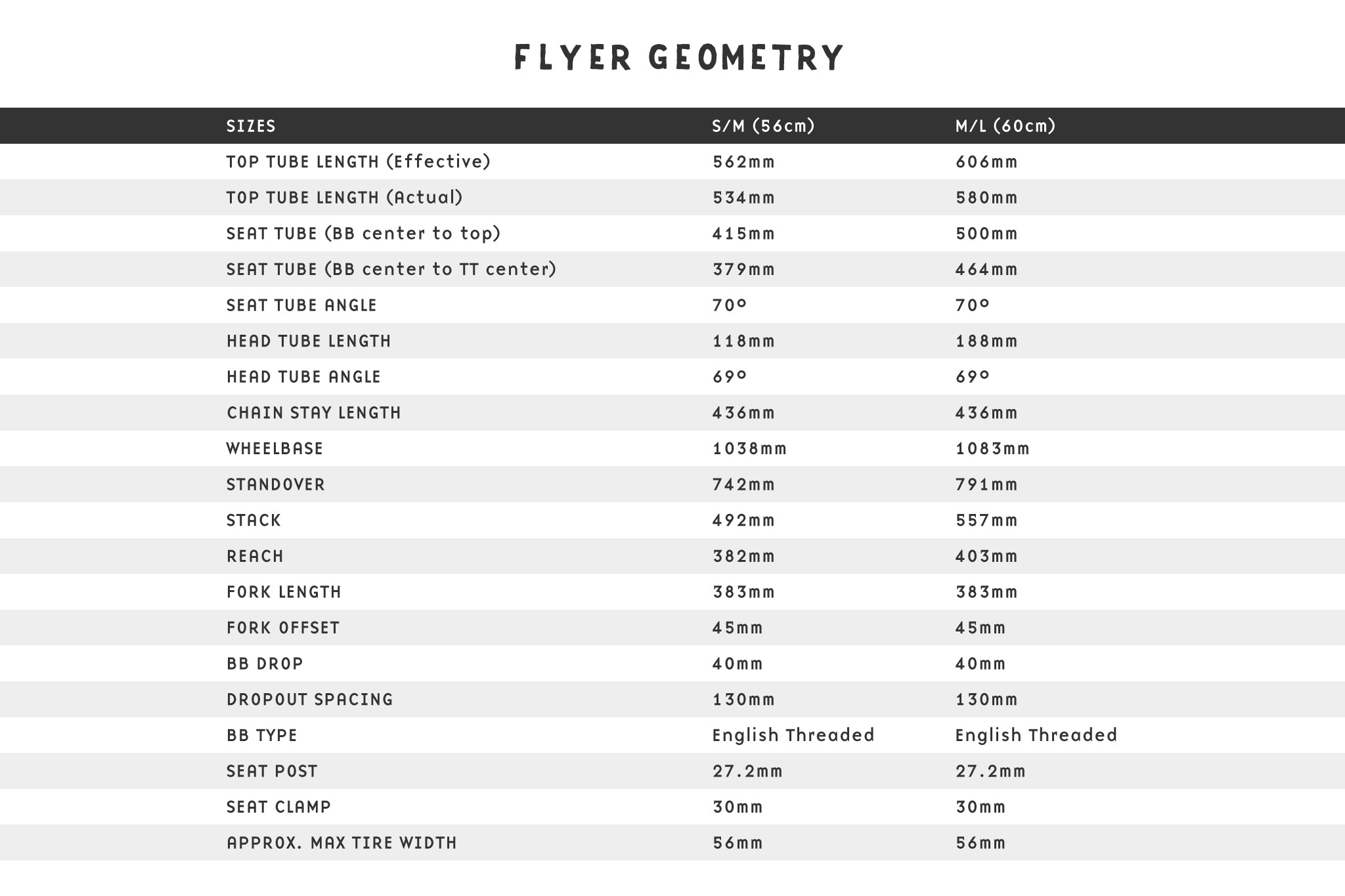Click the STACK row label

coord(254,521)
